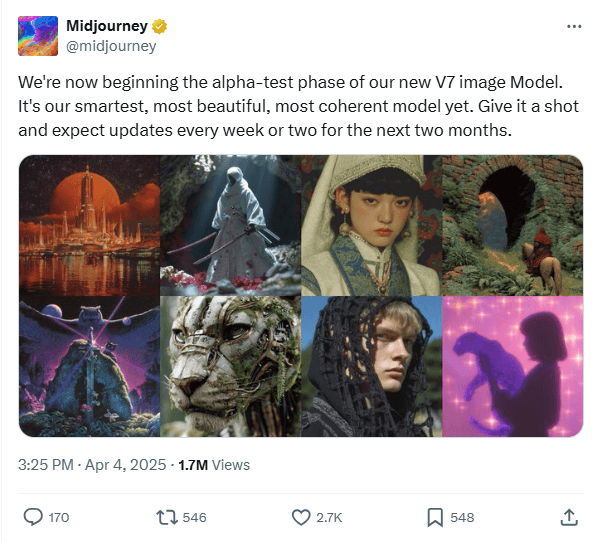Click the reply speech bubble icon
Viewport: 600px width, 541px height.
tap(33, 517)
